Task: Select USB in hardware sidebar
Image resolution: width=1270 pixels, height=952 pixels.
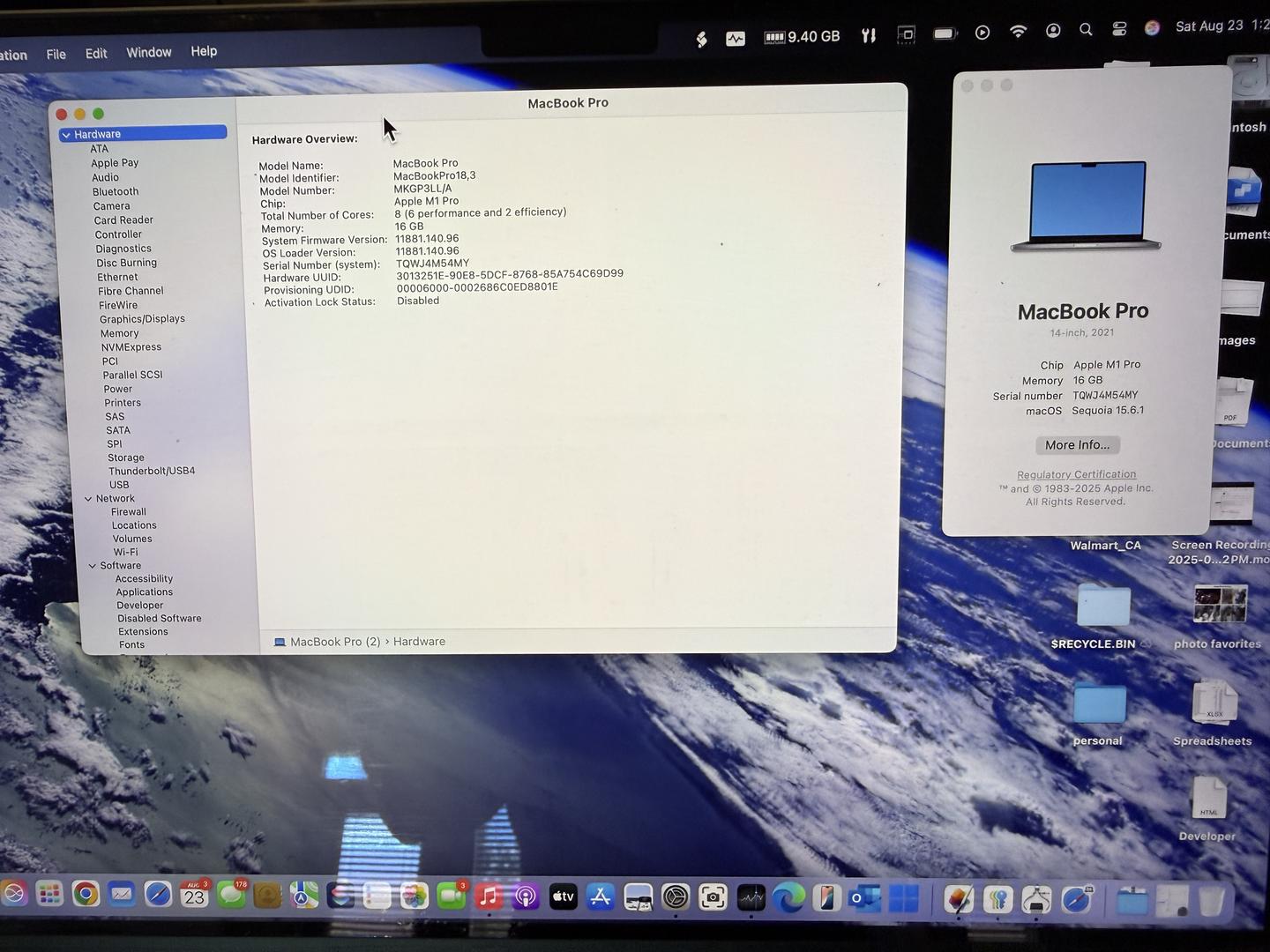Action: tap(119, 485)
